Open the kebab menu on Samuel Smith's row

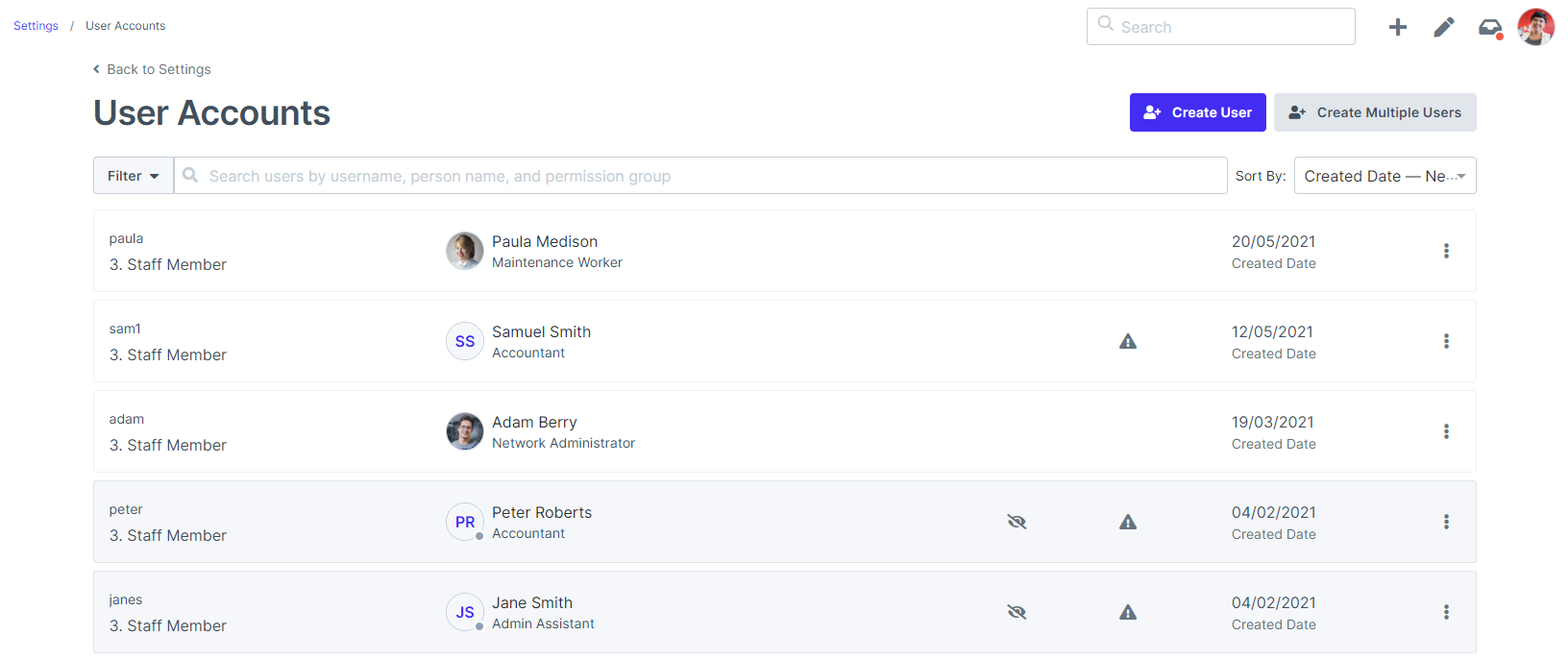click(1446, 341)
